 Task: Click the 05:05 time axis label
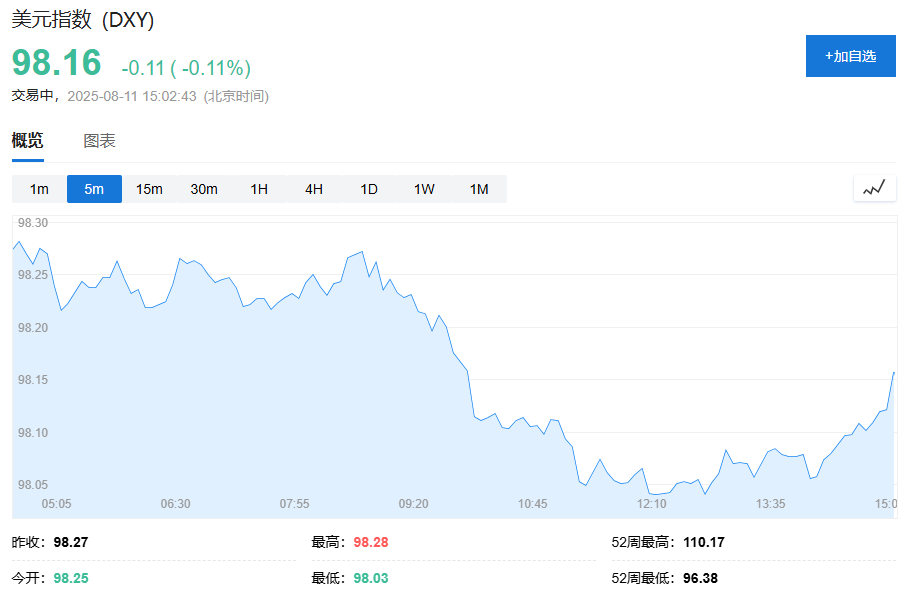56,504
